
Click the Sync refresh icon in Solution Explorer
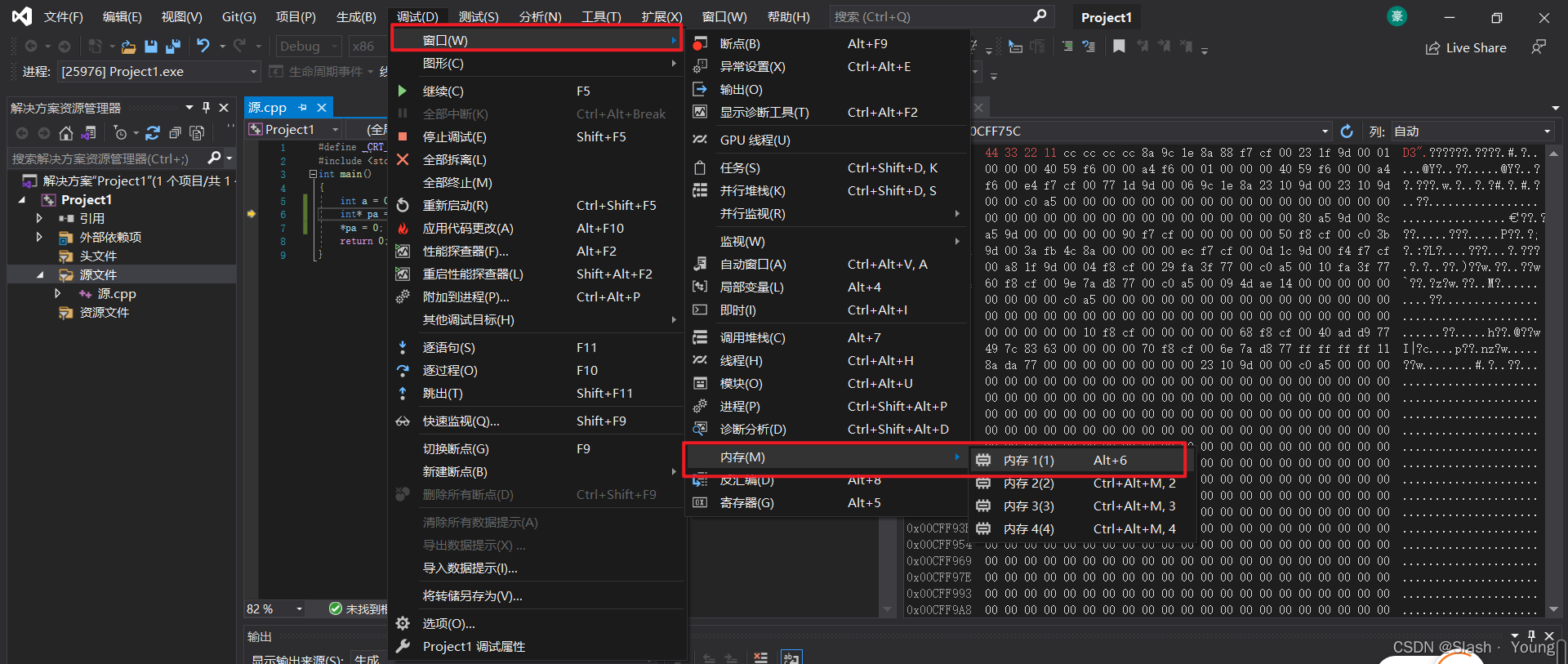point(153,133)
